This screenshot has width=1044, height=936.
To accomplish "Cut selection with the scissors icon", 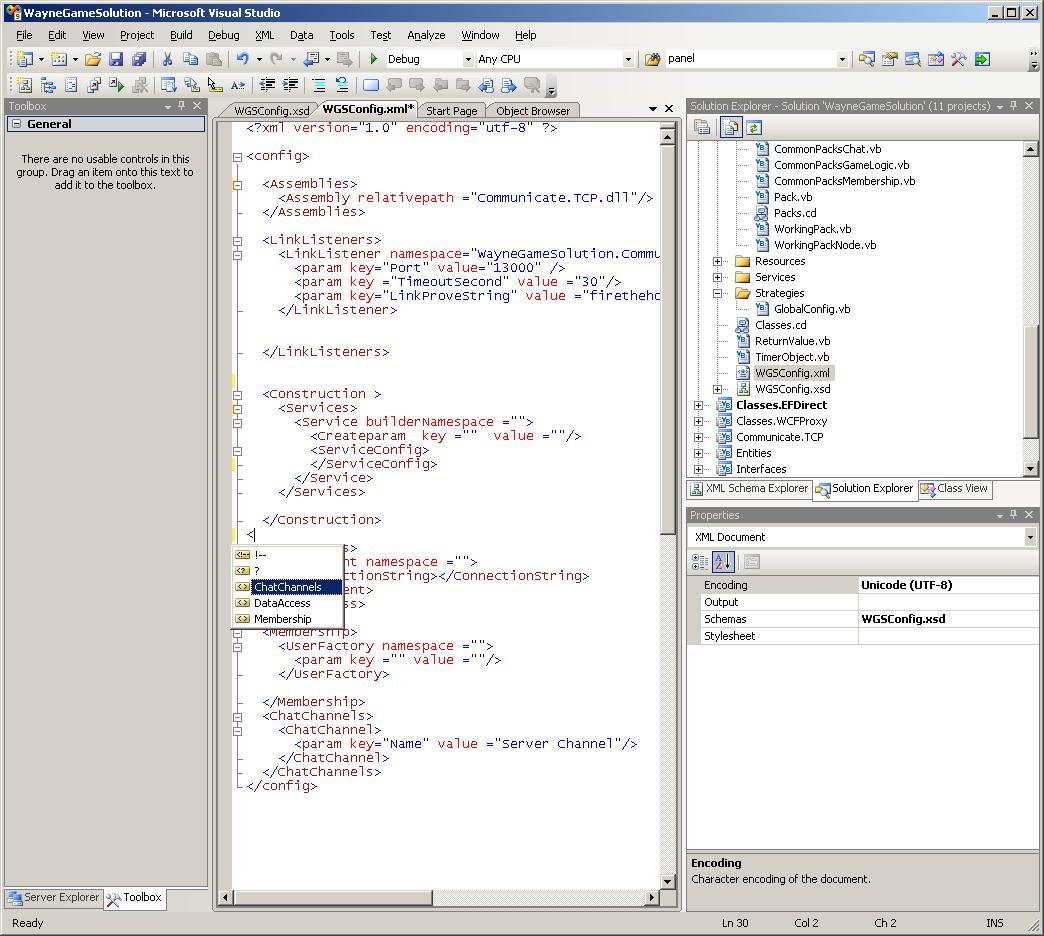I will click(168, 59).
